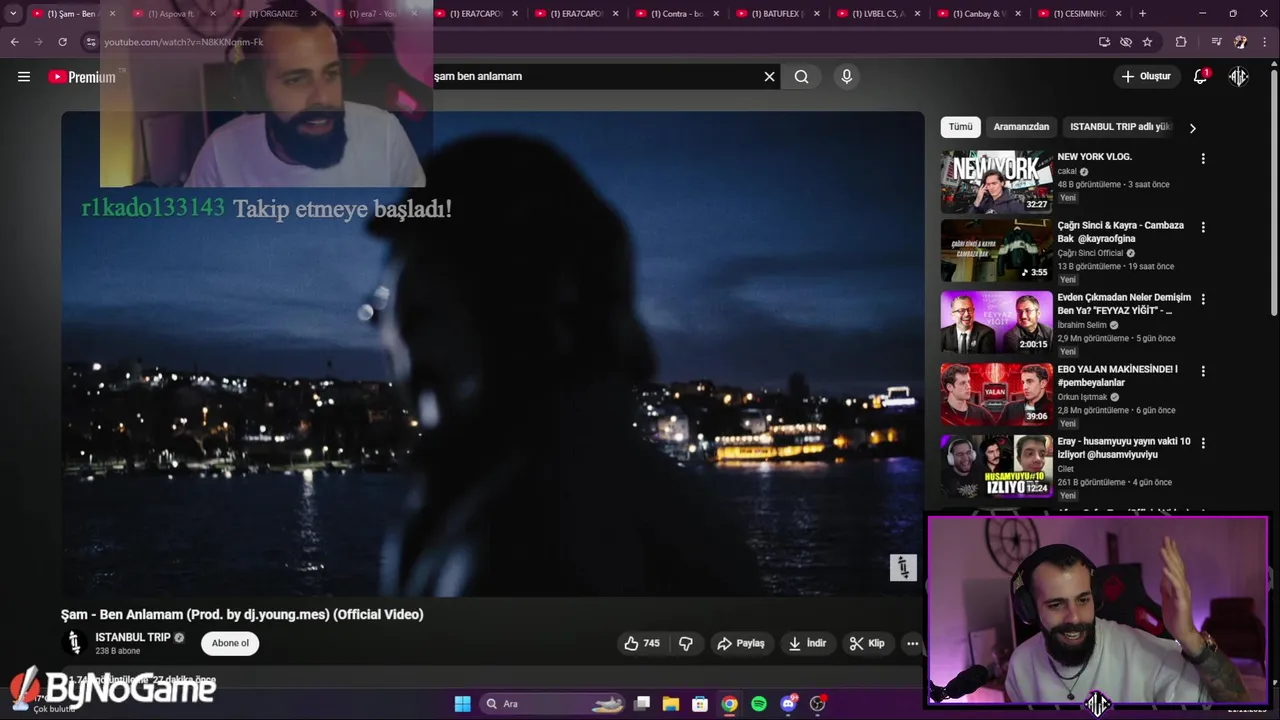Click the Windows taskbar Ara search box
Viewport: 1280px width, 720px height.
[555, 704]
